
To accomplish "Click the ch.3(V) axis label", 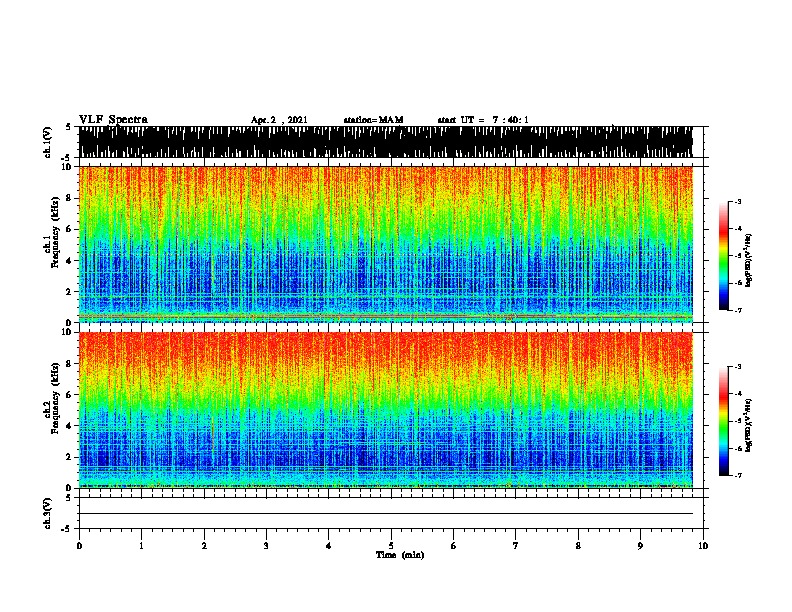I will click(x=48, y=513).
